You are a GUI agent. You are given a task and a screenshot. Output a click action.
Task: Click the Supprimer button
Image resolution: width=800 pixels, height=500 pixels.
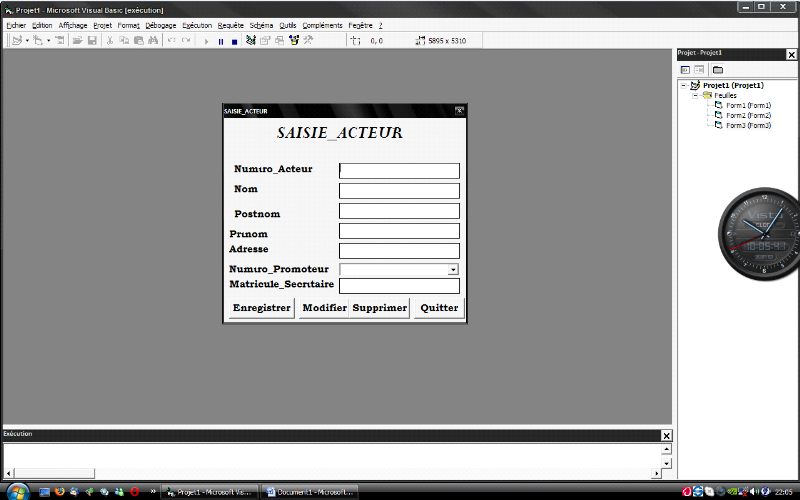click(380, 308)
